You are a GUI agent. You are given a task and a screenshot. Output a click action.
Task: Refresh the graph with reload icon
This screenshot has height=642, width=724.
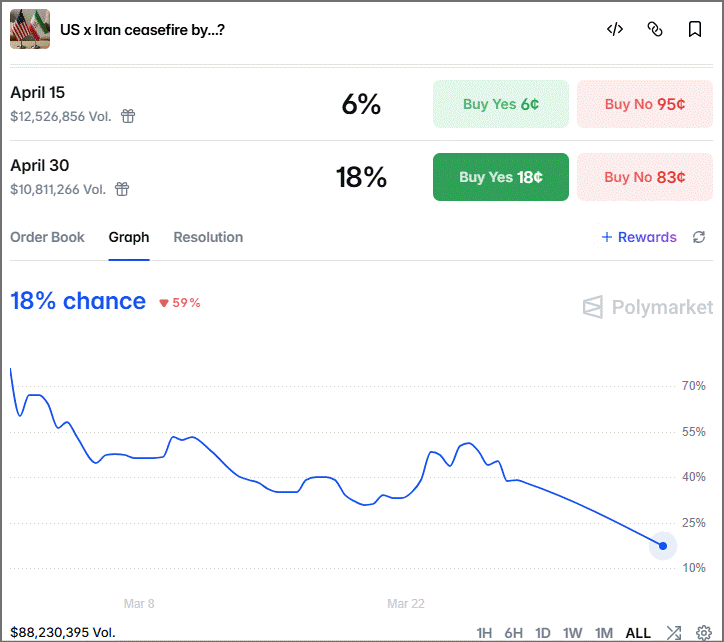699,237
